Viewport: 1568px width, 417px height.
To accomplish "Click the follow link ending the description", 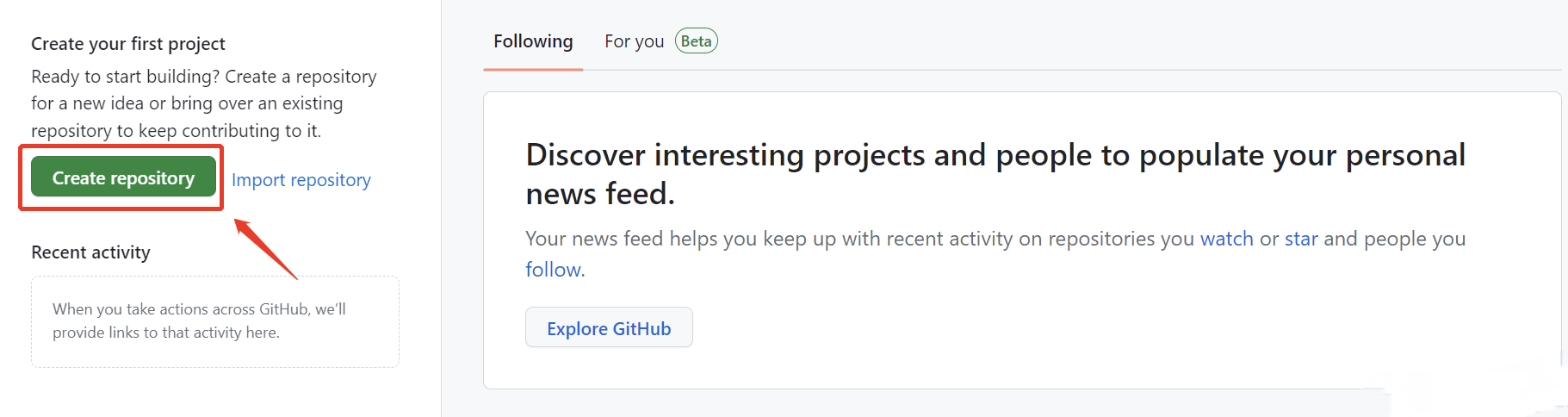I will coord(553,270).
